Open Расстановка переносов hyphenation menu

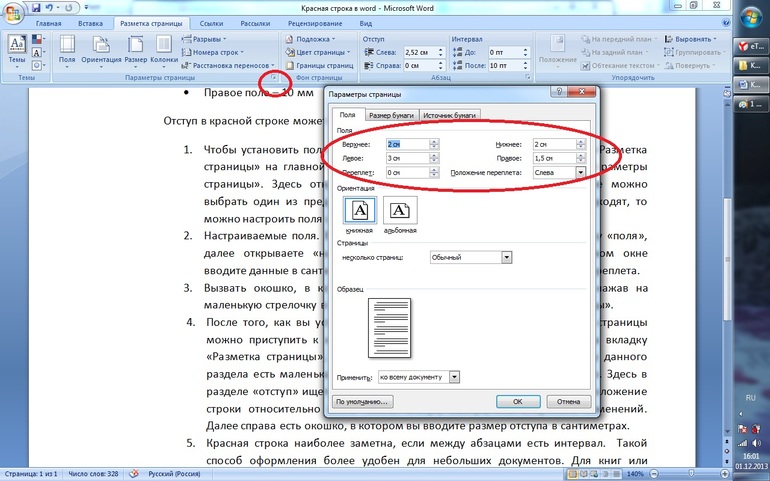228,65
